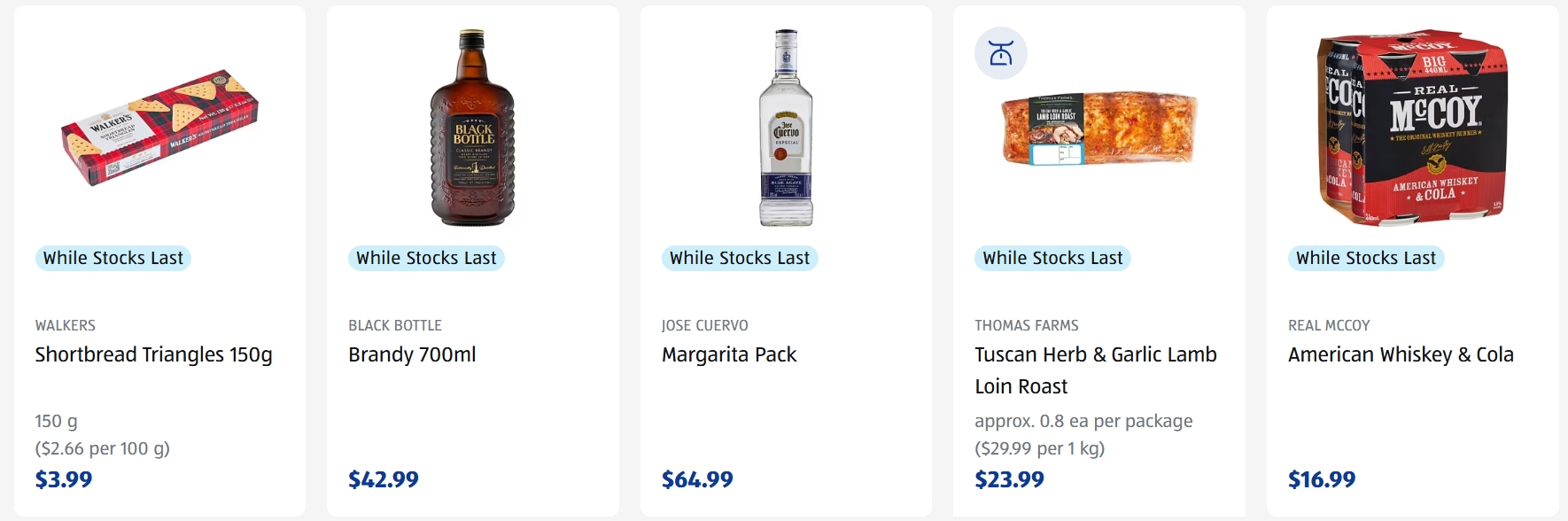Image resolution: width=1568 pixels, height=521 pixels.
Task: Click While Stocks Last badge on Thomas Farms
Action: tap(1052, 258)
